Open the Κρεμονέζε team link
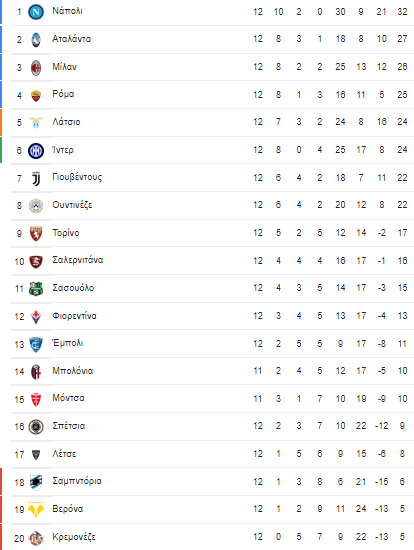This screenshot has height=550, width=414. tap(74, 537)
